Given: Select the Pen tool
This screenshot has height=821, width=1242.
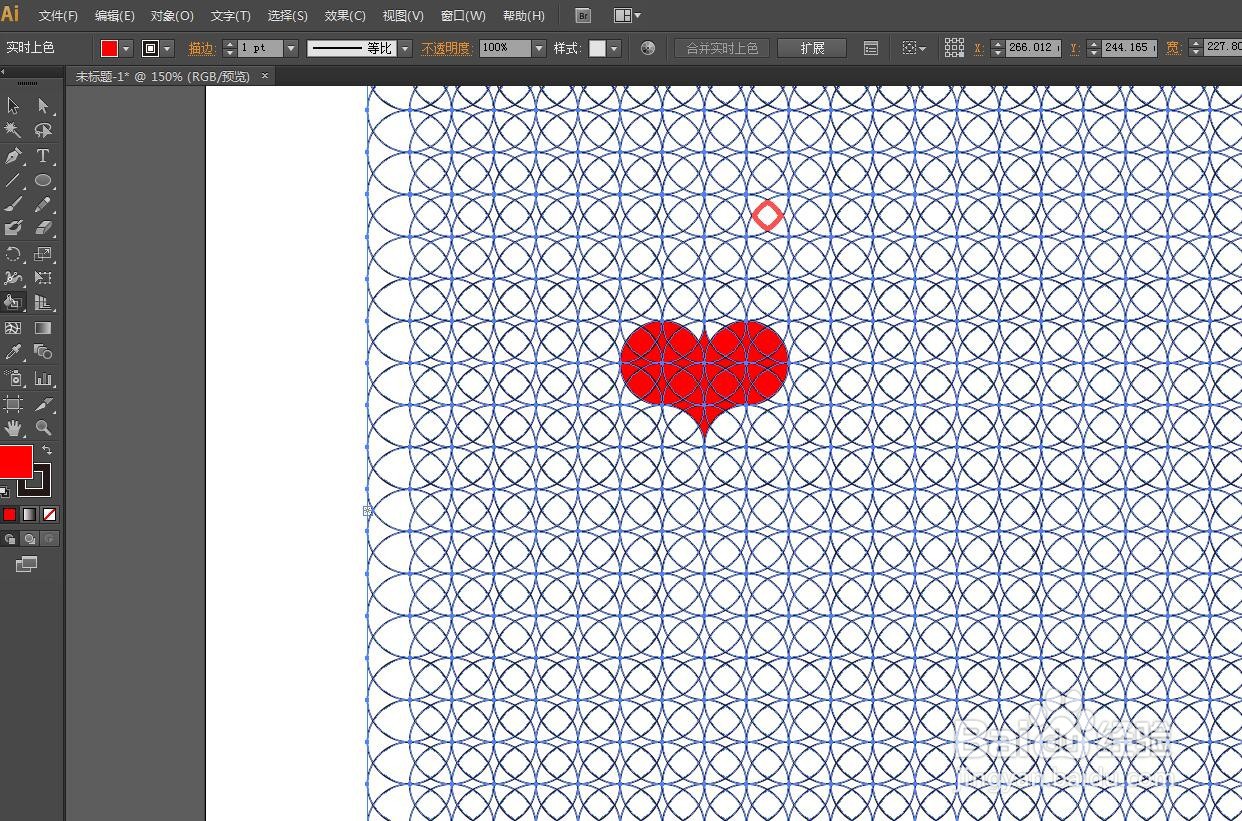Looking at the screenshot, I should point(13,156).
